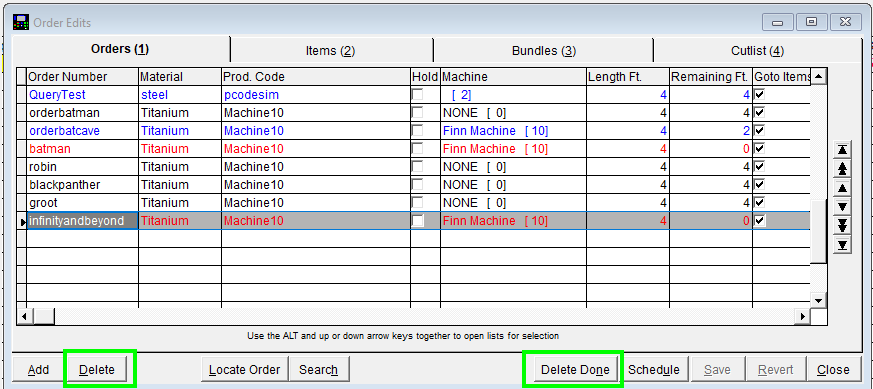
Task: Click the Remaining Ft. column header
Action: 711,77
